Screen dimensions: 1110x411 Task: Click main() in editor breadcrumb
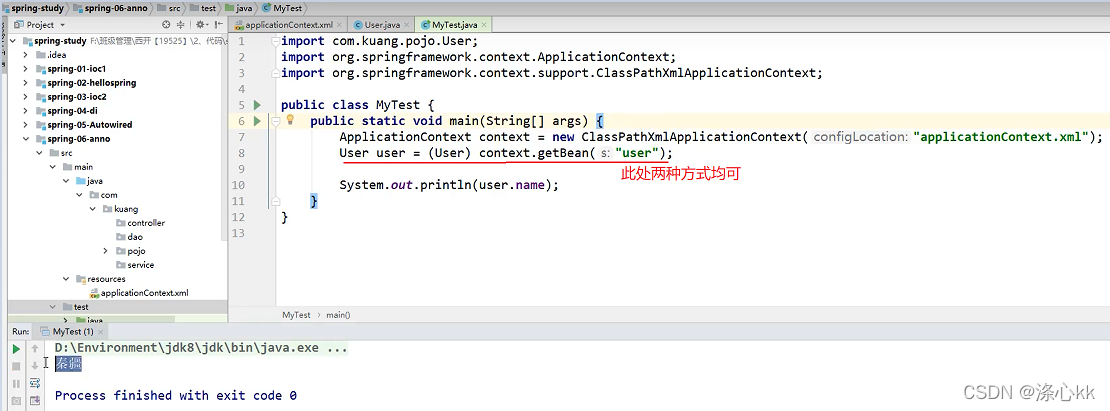pyautogui.click(x=338, y=315)
